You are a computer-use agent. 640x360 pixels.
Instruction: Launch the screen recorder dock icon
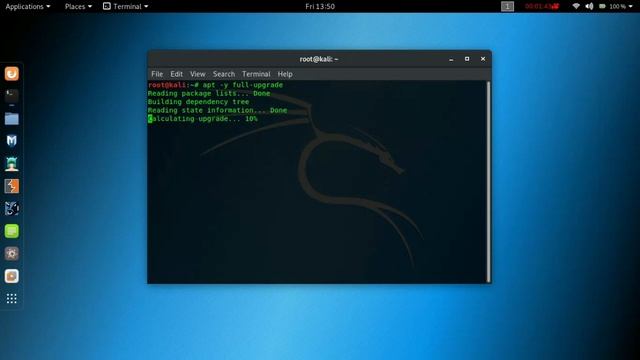coord(11,276)
